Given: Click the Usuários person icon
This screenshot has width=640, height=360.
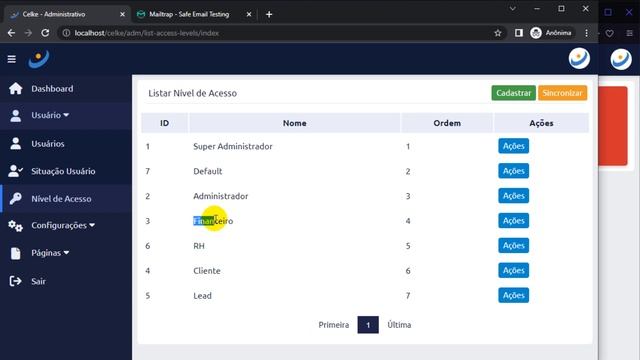Looking at the screenshot, I should point(16,144).
